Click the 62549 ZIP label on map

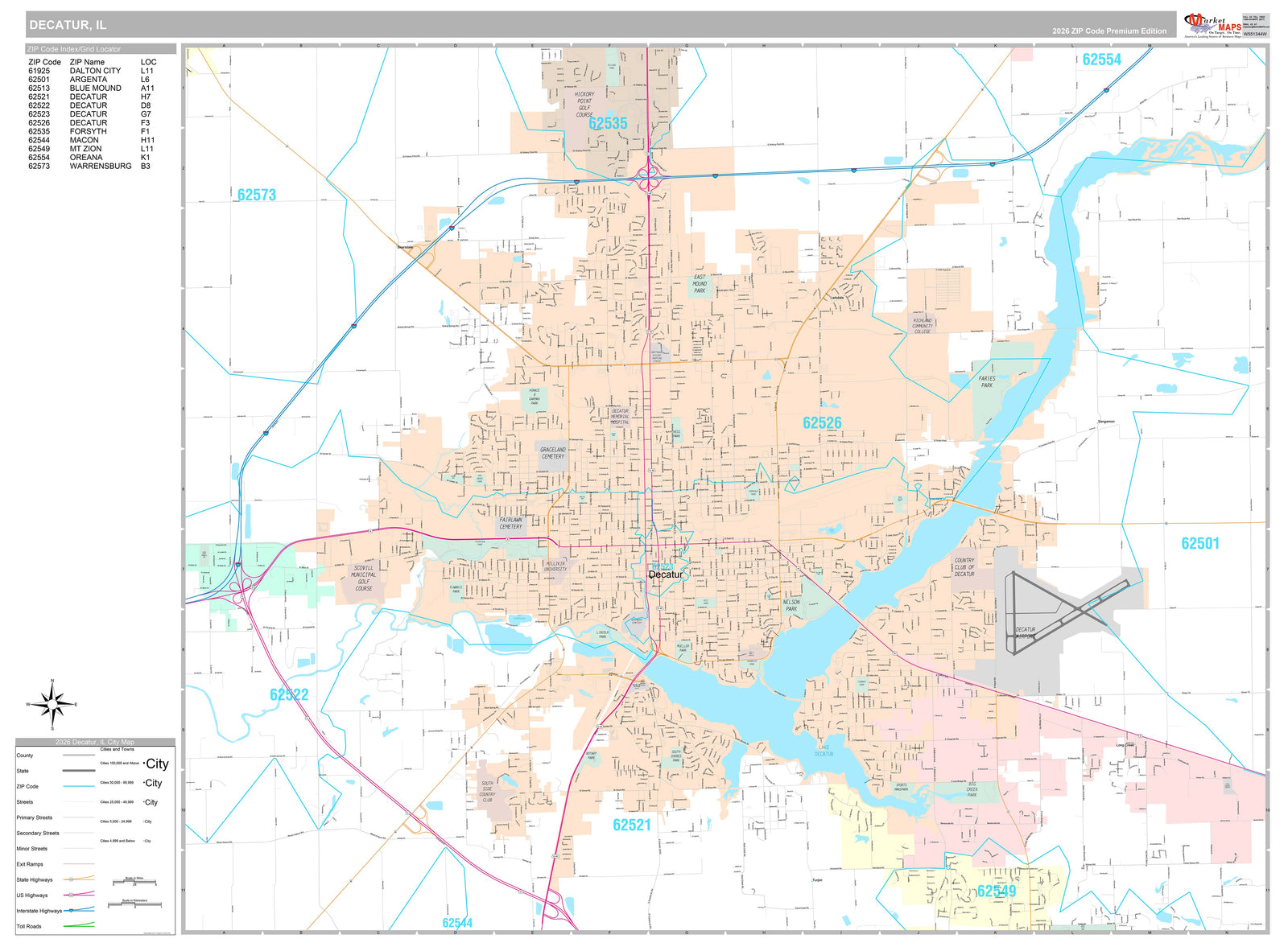click(997, 891)
